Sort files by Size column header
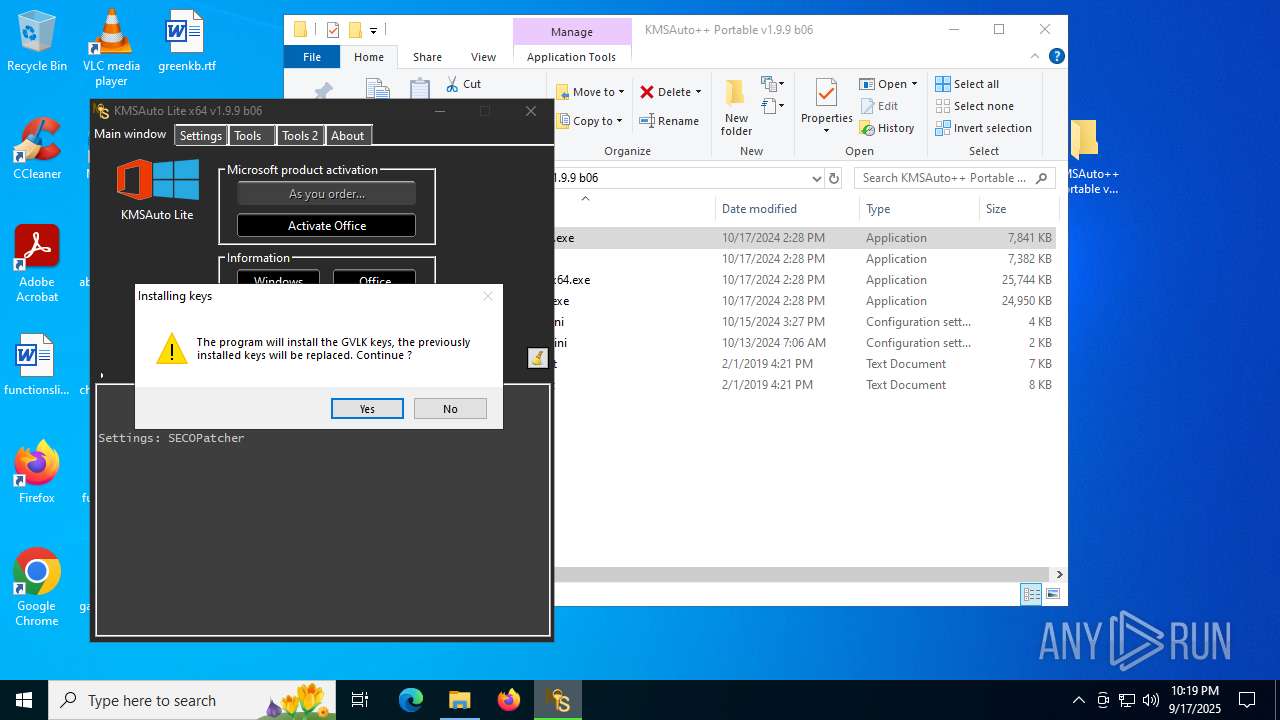The height and width of the screenshot is (720, 1280). pyautogui.click(x=1018, y=209)
